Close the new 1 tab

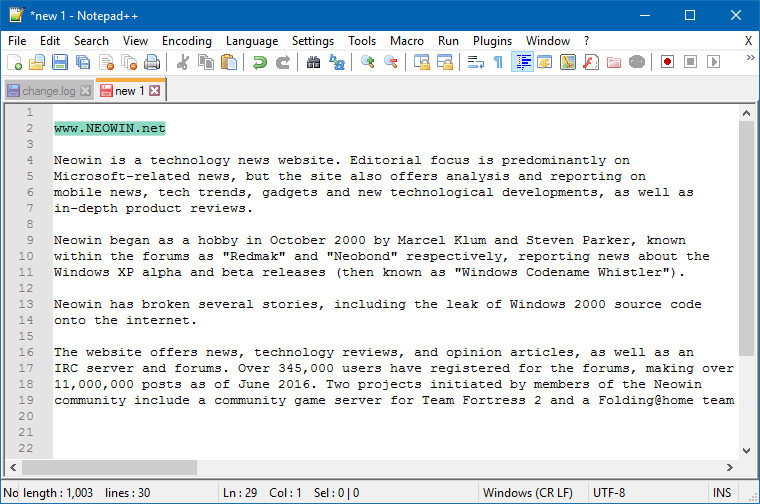click(x=154, y=91)
